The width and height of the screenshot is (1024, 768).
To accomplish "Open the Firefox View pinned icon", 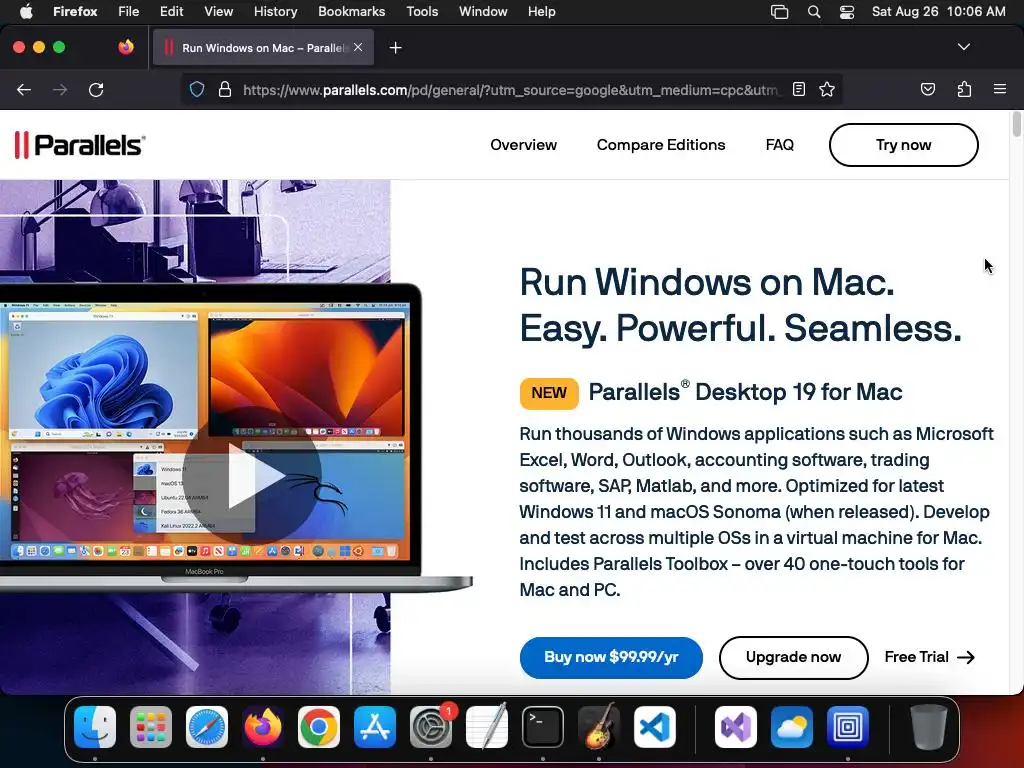I will click(126, 47).
